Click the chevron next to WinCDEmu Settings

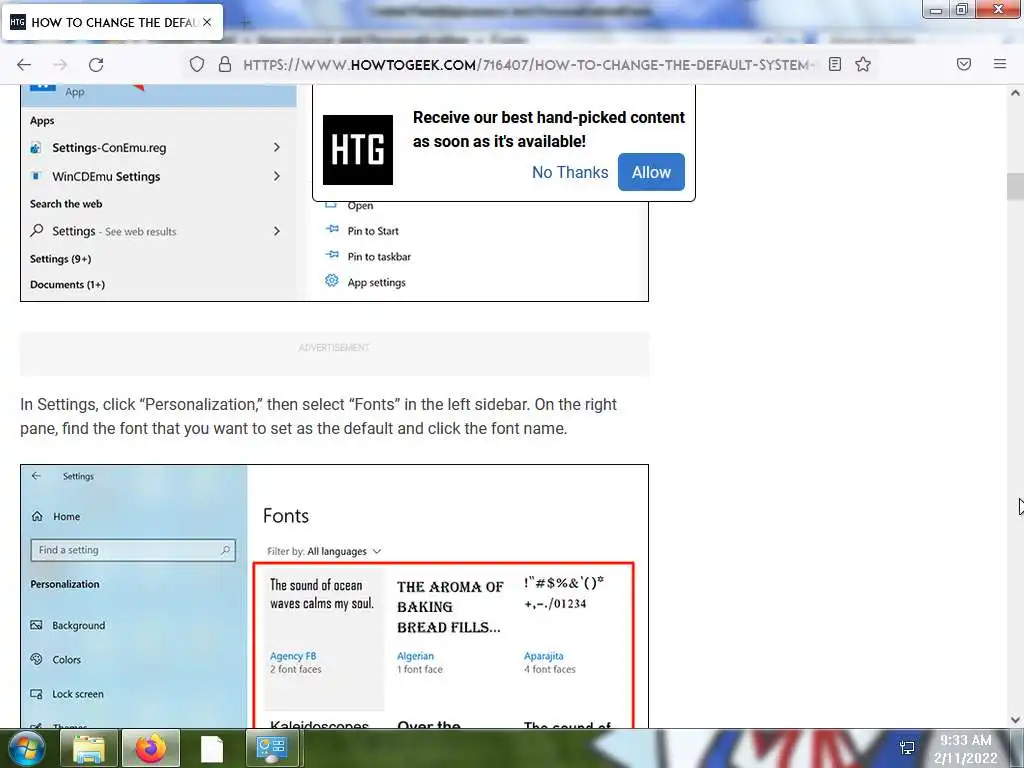coord(277,176)
